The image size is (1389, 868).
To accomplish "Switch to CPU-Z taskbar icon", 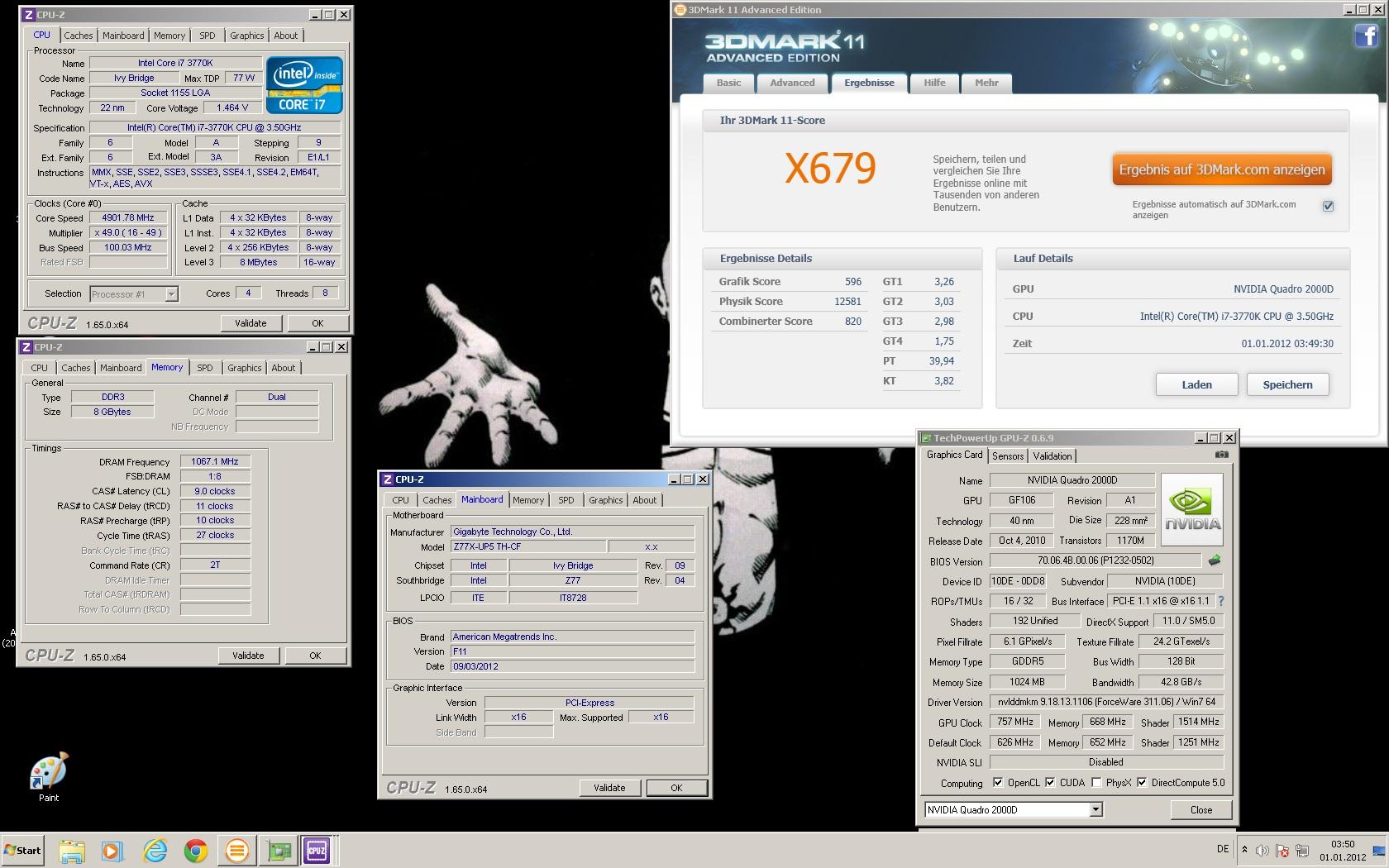I will coord(317,851).
